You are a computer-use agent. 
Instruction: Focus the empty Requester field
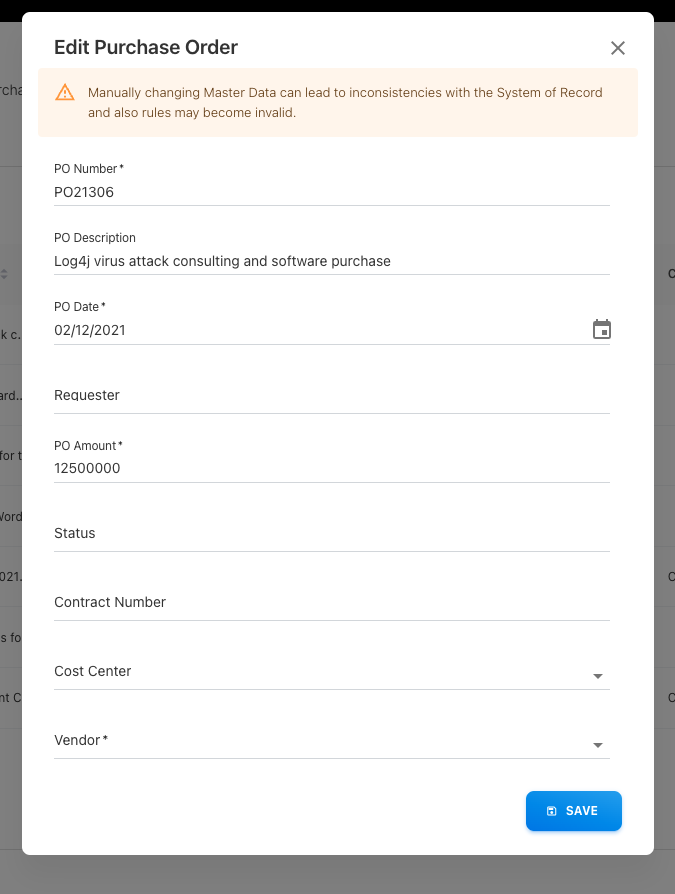330,395
